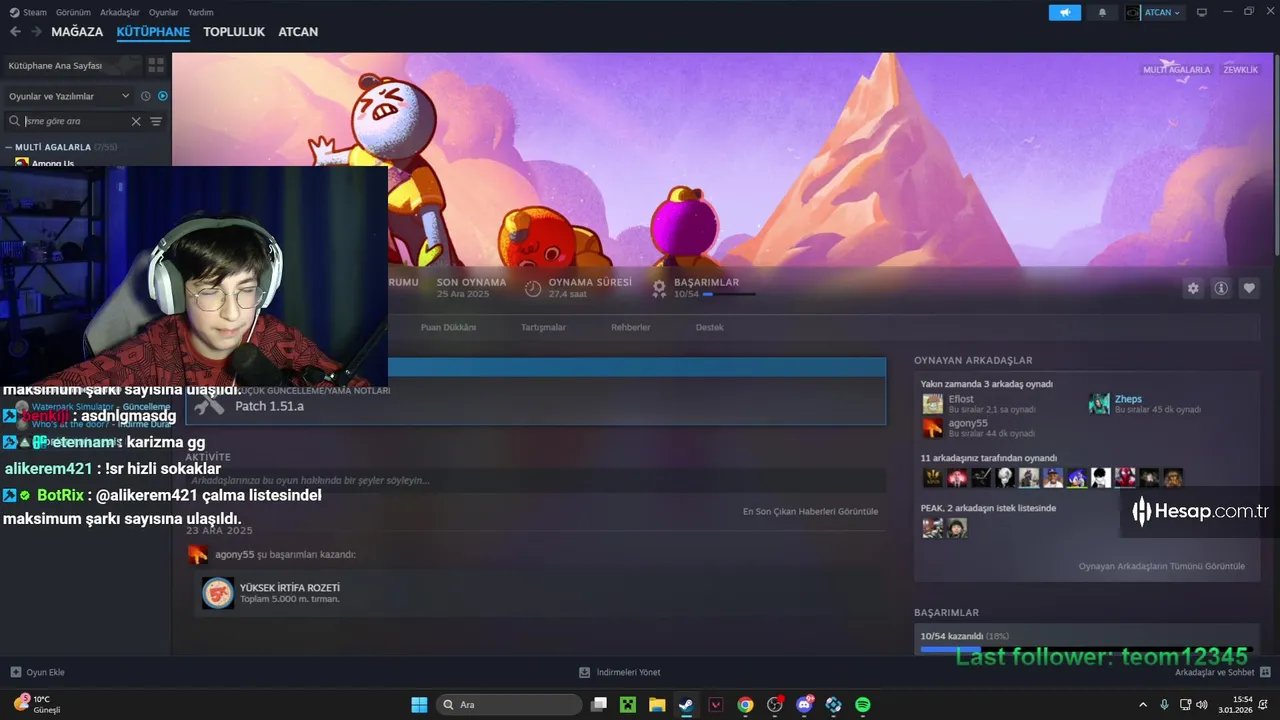
Task: Open Kütüphane Ana Sayfası
Action: 56,65
